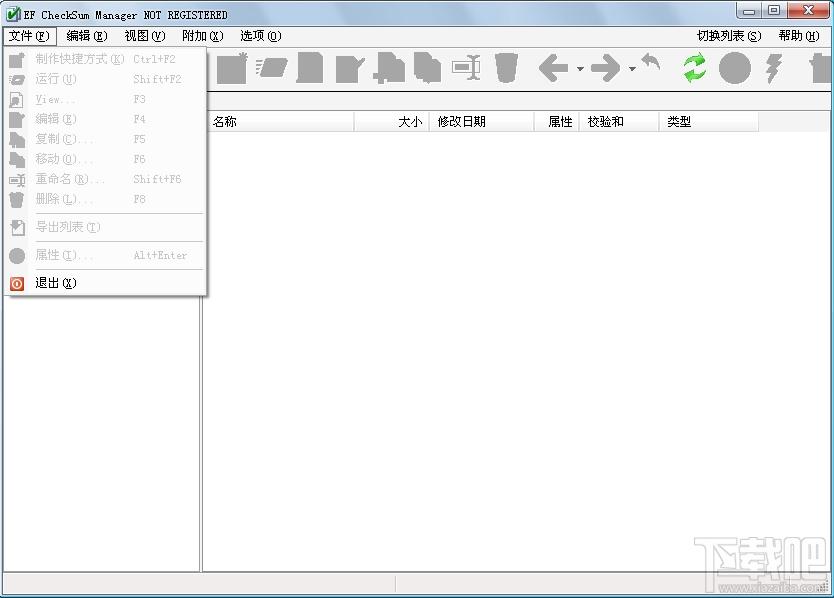
Task: Open the forward history dropdown arrow
Action: [x=632, y=69]
